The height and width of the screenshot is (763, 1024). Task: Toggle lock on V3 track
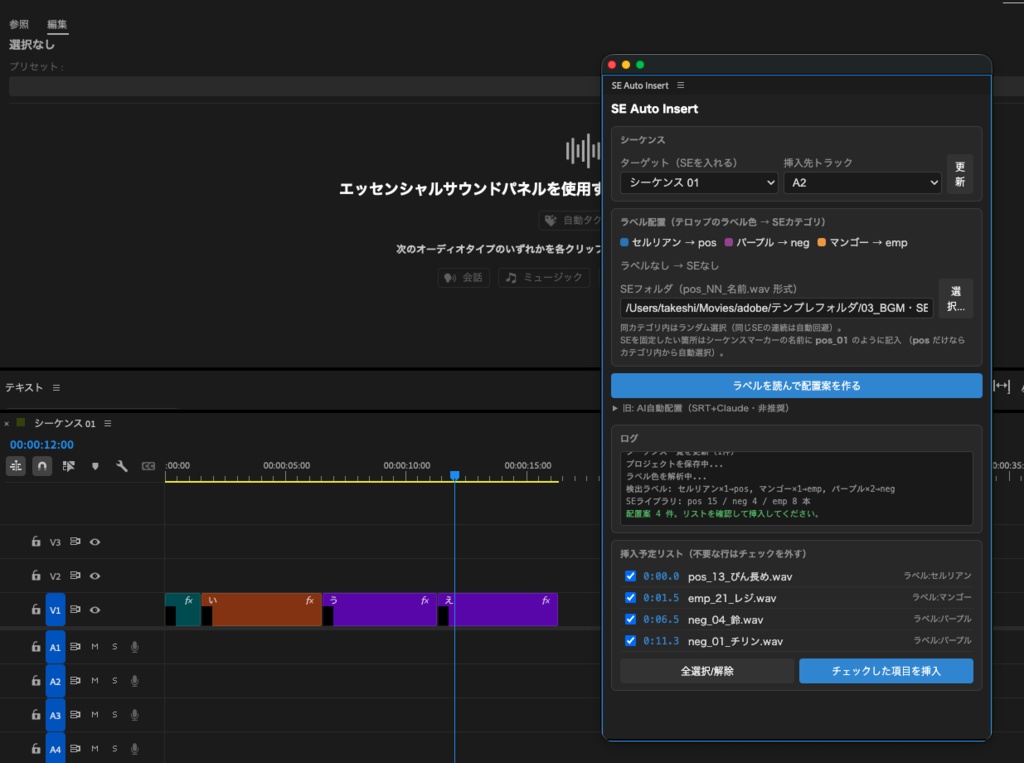coord(36,542)
